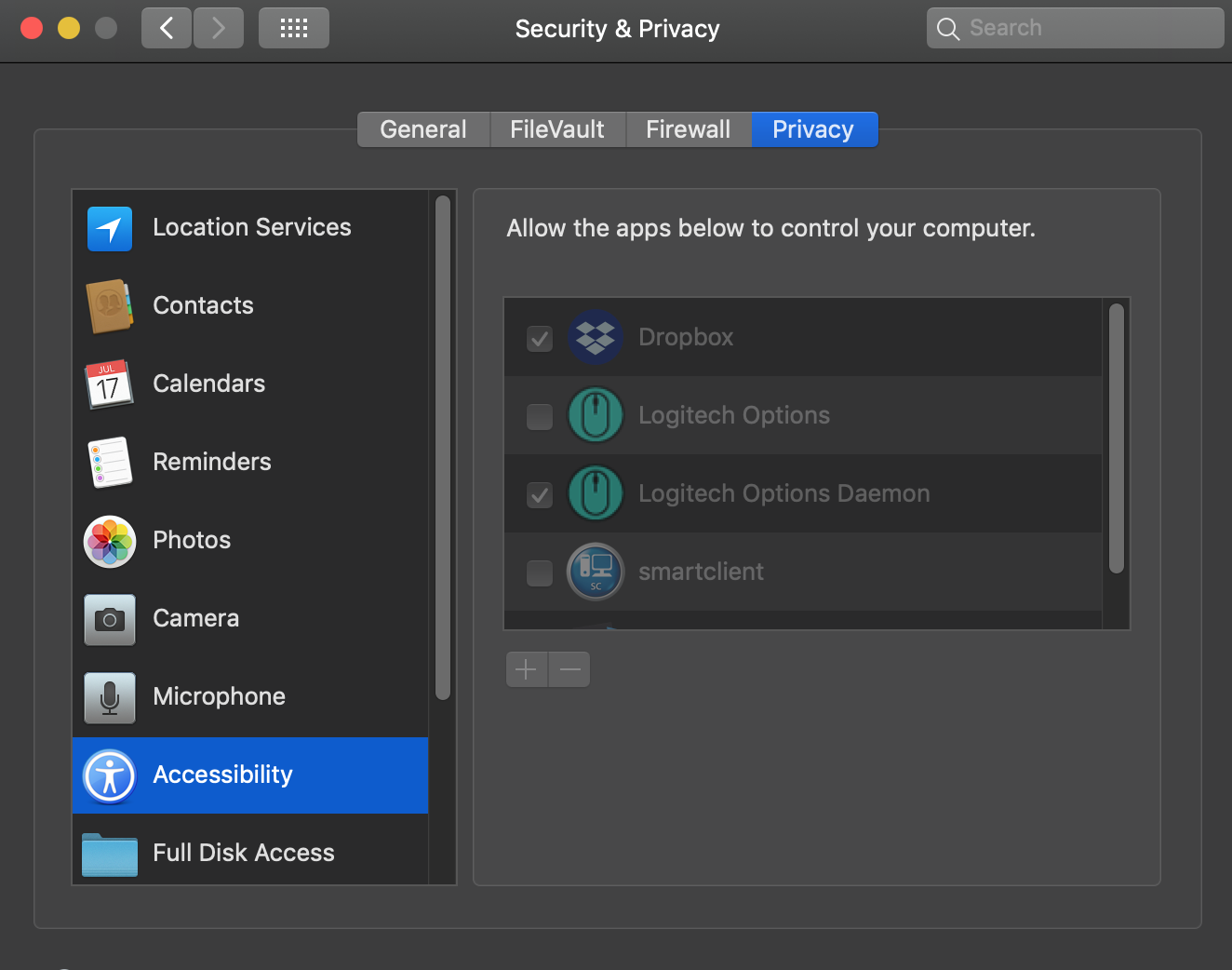Toggle the Logitech Options Daemon checkbox
The height and width of the screenshot is (970, 1232).
coord(540,494)
